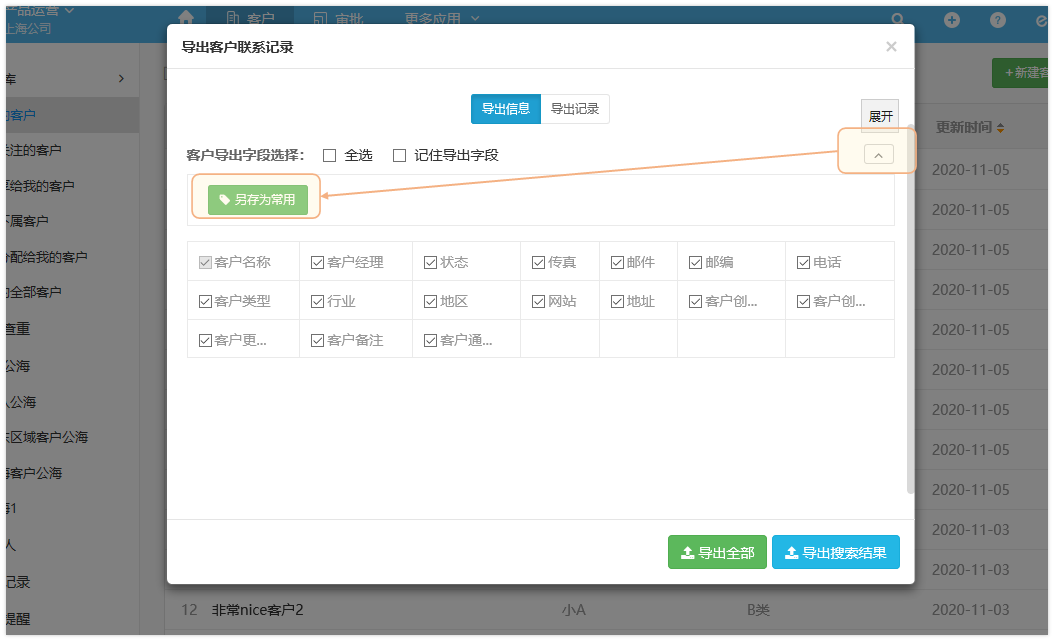Click the home icon in top navigation
This screenshot has height=641, width=1054.
coord(185,18)
